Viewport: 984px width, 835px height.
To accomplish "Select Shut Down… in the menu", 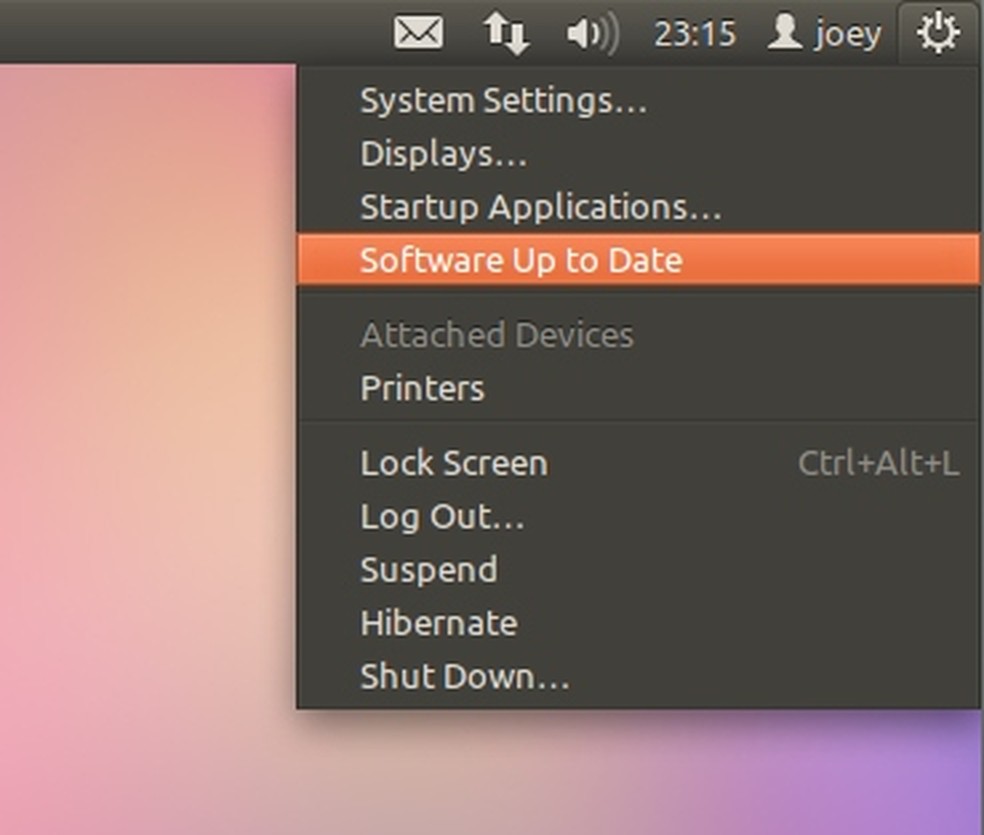I will pos(464,677).
